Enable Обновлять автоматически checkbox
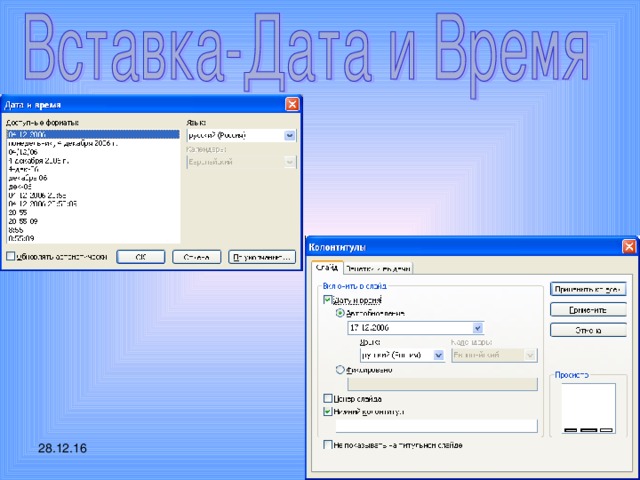Image resolution: width=640 pixels, height=480 pixels. pyautogui.click(x=11, y=256)
